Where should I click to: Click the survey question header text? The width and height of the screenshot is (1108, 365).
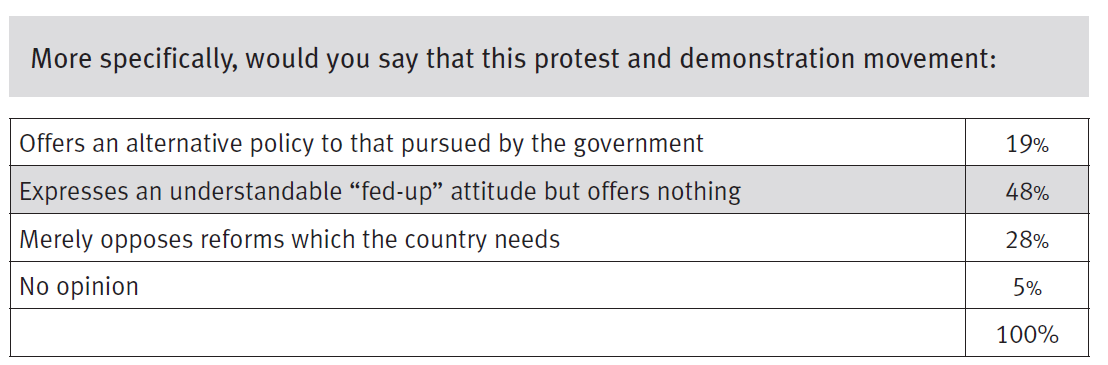tap(514, 59)
